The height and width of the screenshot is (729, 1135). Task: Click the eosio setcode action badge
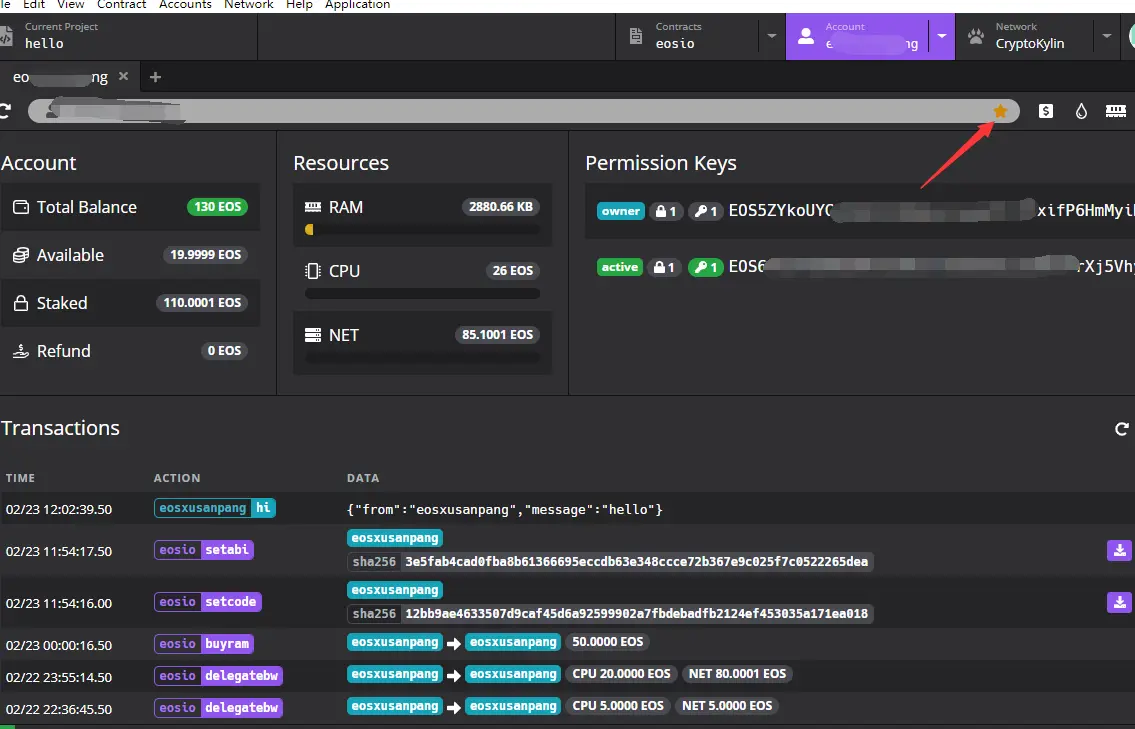208,602
